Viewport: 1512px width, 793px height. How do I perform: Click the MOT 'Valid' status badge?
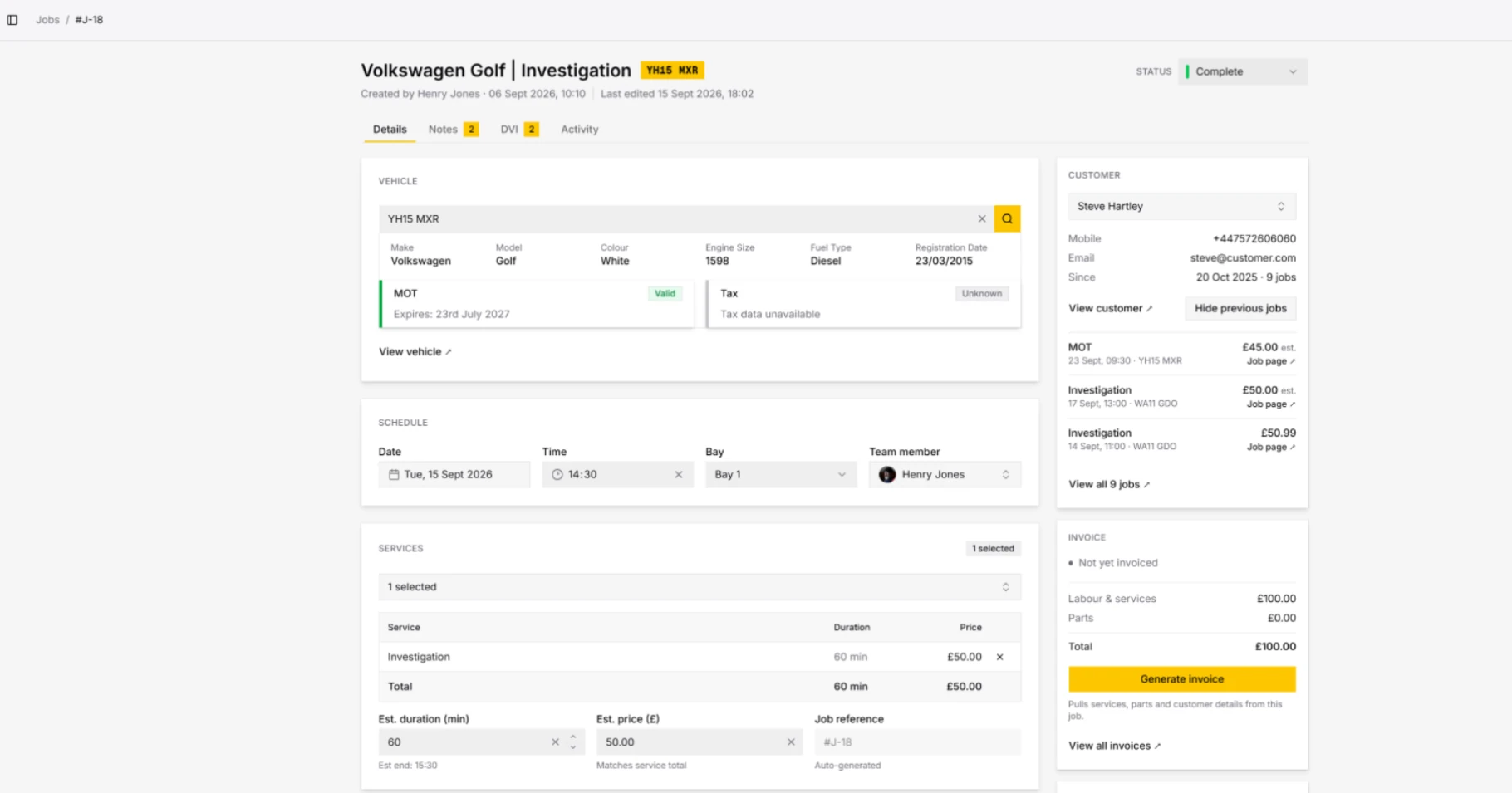(665, 294)
